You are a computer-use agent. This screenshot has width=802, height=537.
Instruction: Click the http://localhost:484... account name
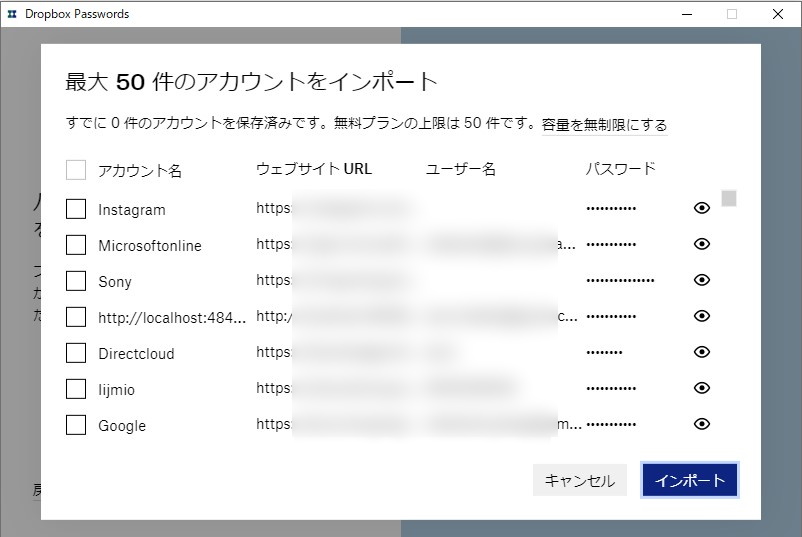pos(172,318)
